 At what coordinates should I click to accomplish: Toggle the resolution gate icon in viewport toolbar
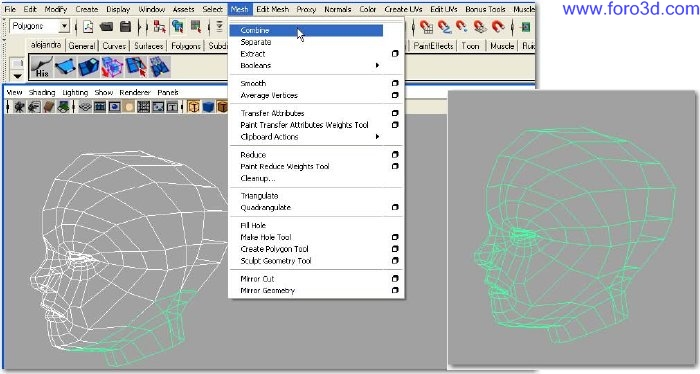[x=115, y=107]
